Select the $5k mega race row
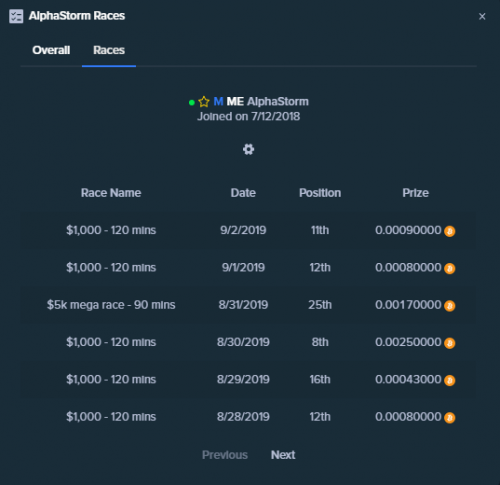 (x=248, y=305)
